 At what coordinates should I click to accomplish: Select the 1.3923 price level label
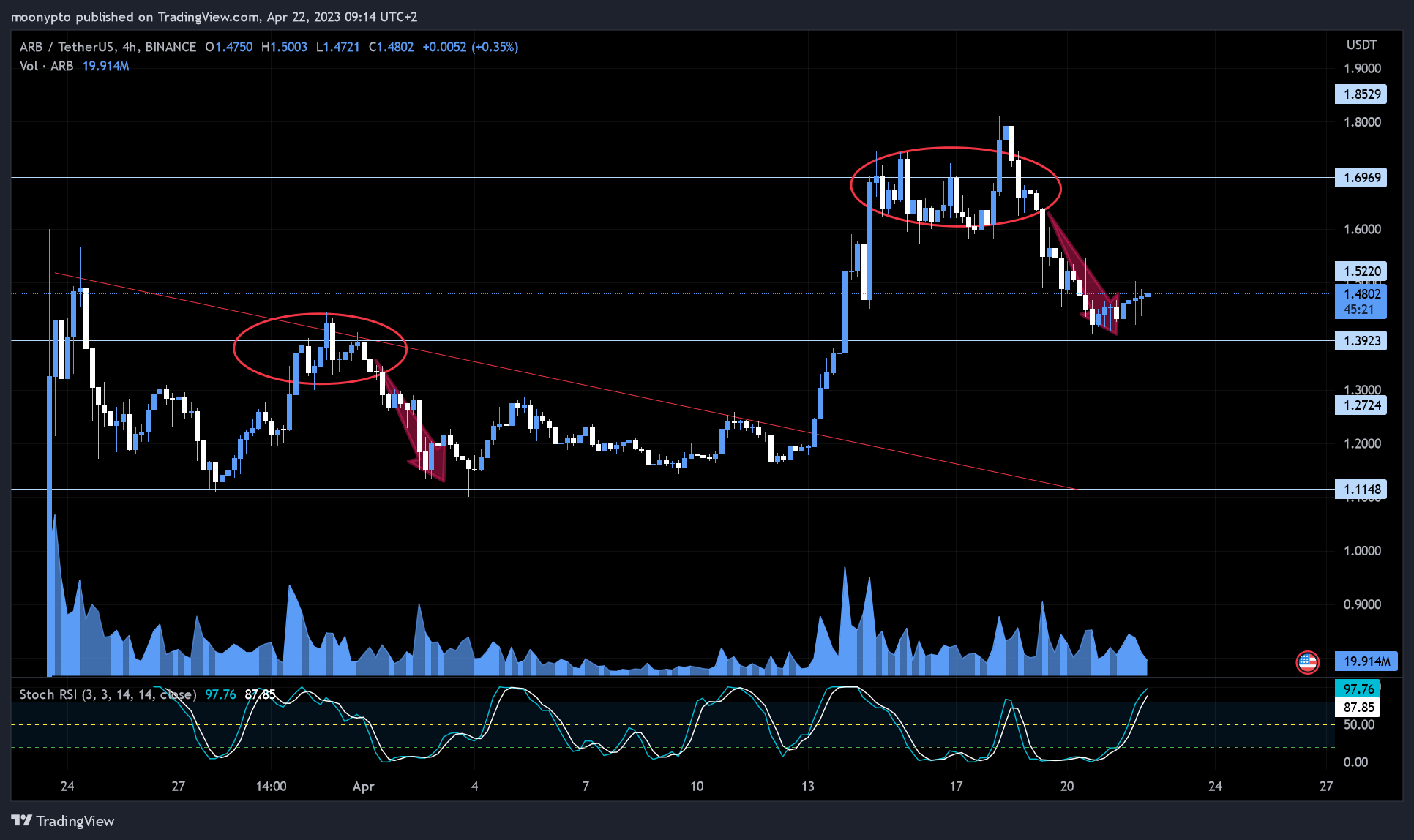1361,341
